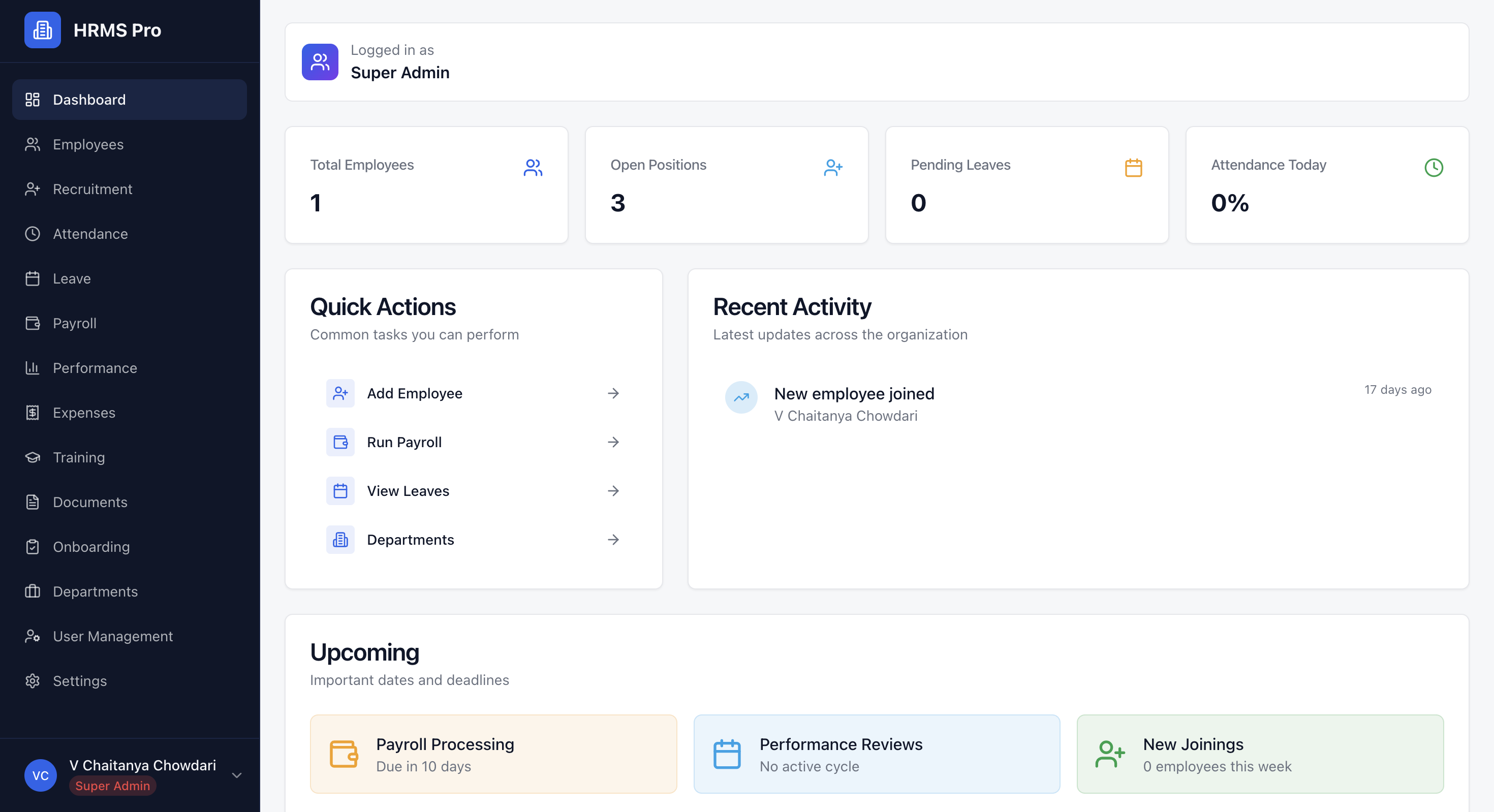This screenshot has height=812, width=1494.
Task: Click the trend icon beside New employee joined
Action: coord(741,397)
